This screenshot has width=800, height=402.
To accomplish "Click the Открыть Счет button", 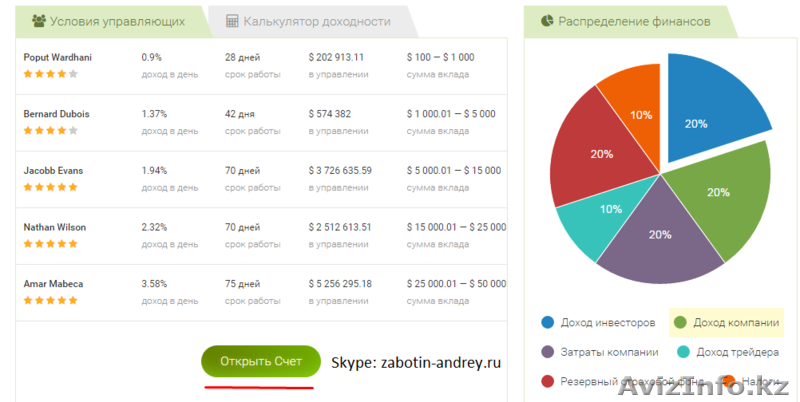I will 261,361.
